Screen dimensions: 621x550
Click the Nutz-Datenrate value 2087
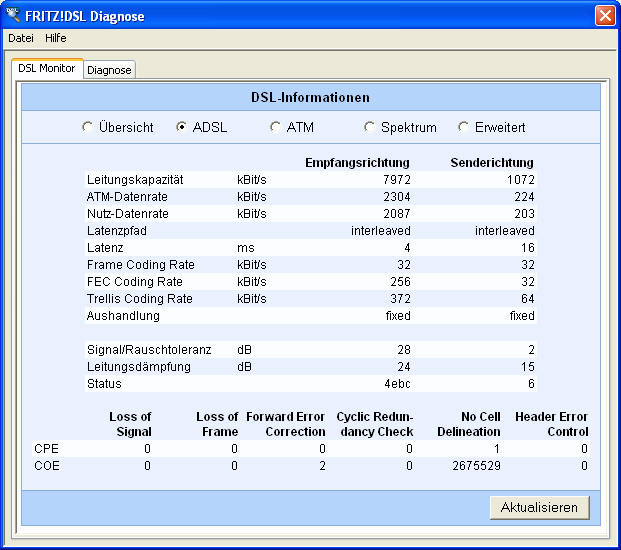point(397,214)
